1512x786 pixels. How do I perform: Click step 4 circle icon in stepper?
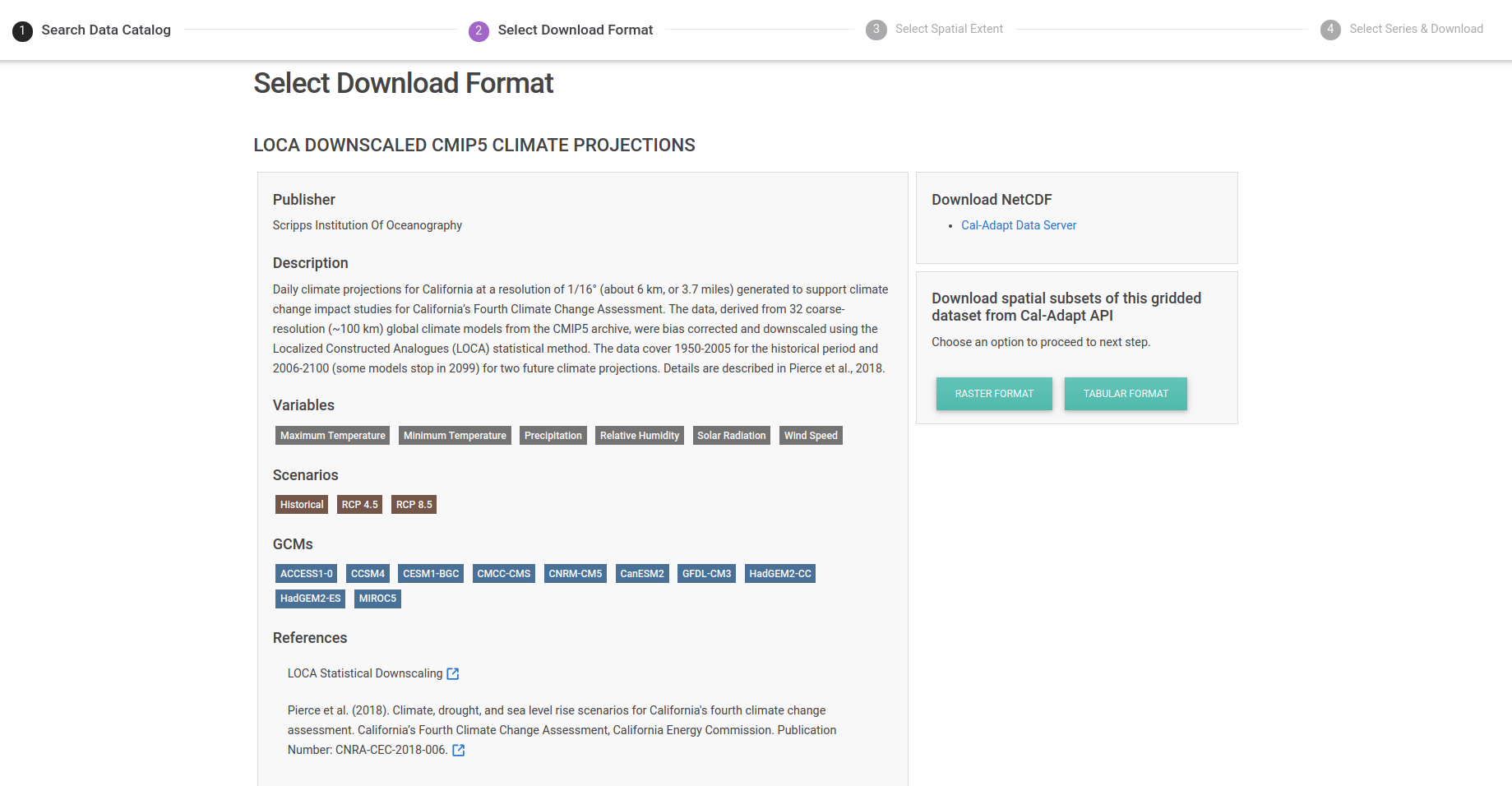tap(1330, 30)
